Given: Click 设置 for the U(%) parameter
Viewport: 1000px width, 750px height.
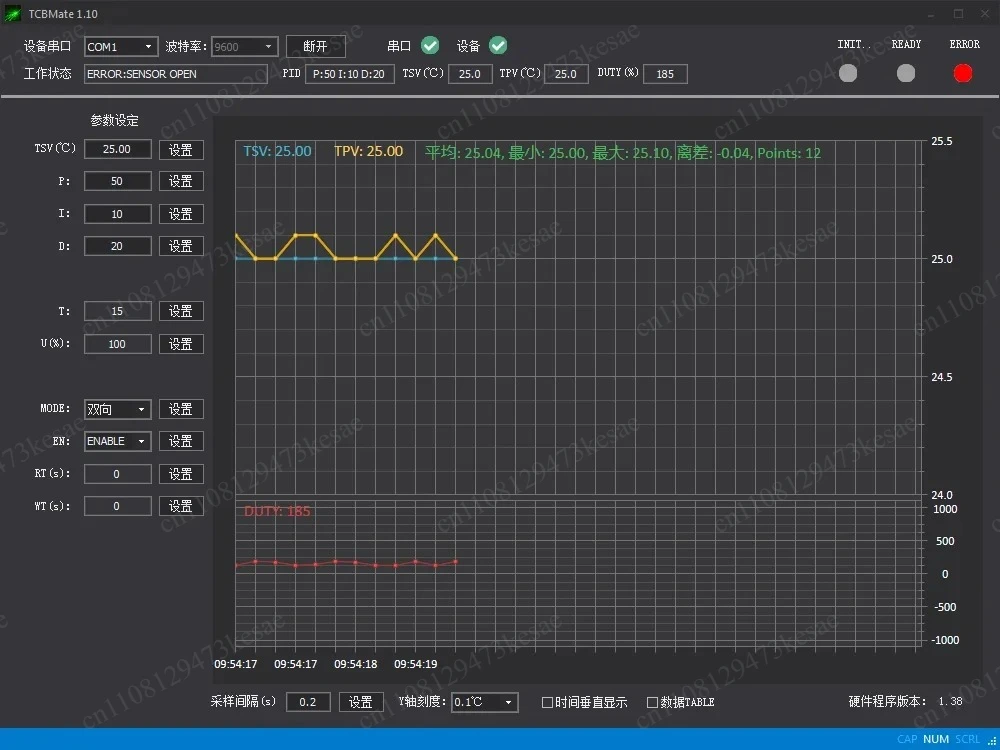Looking at the screenshot, I should 181,344.
